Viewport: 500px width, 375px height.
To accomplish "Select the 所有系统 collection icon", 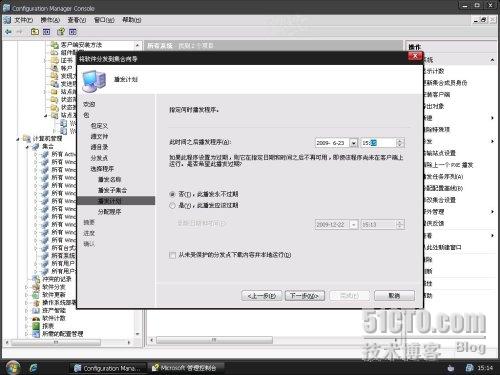I will [x=45, y=256].
